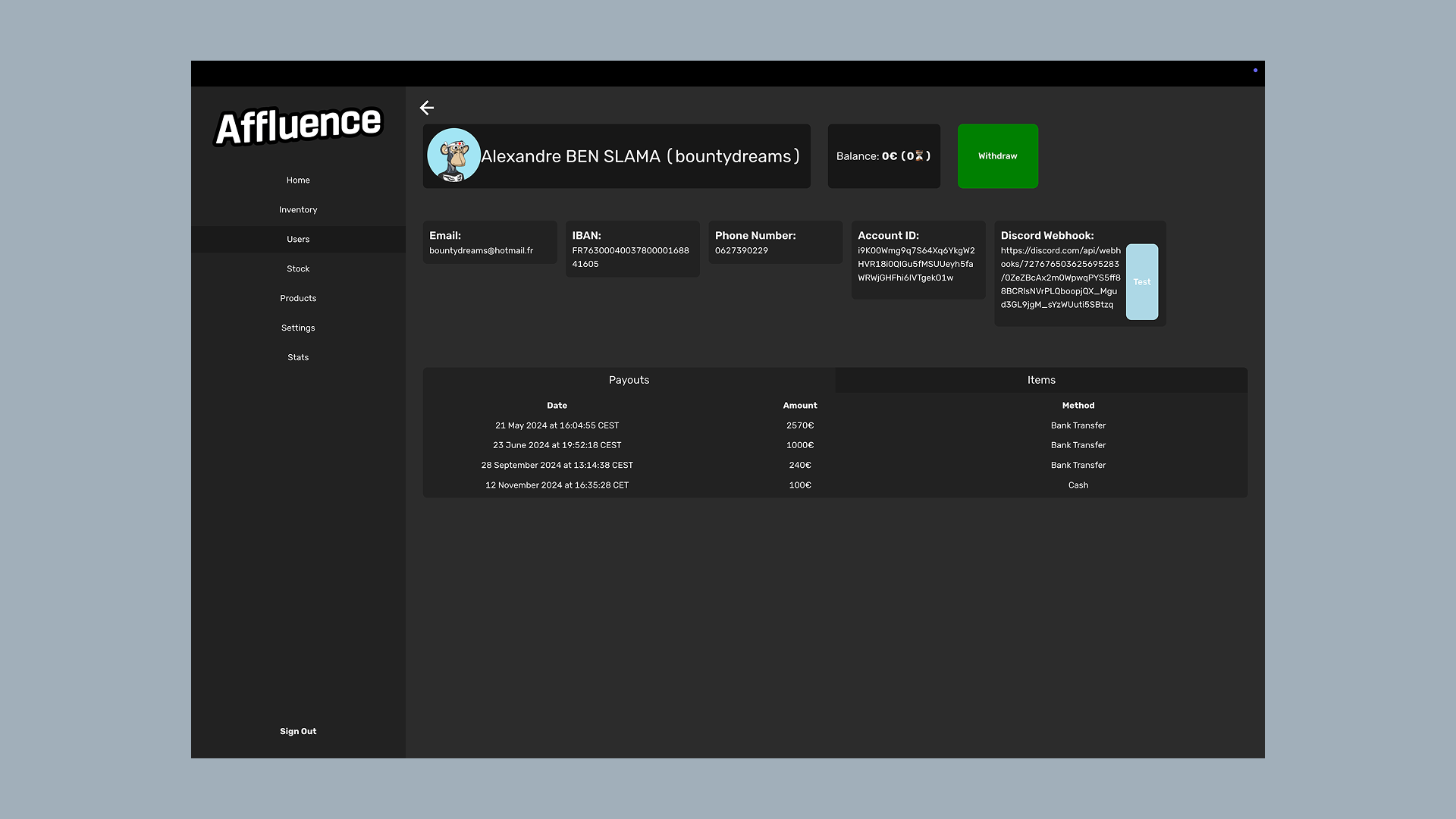This screenshot has width=1456, height=819.
Task: Click the Method column header
Action: pos(1078,406)
